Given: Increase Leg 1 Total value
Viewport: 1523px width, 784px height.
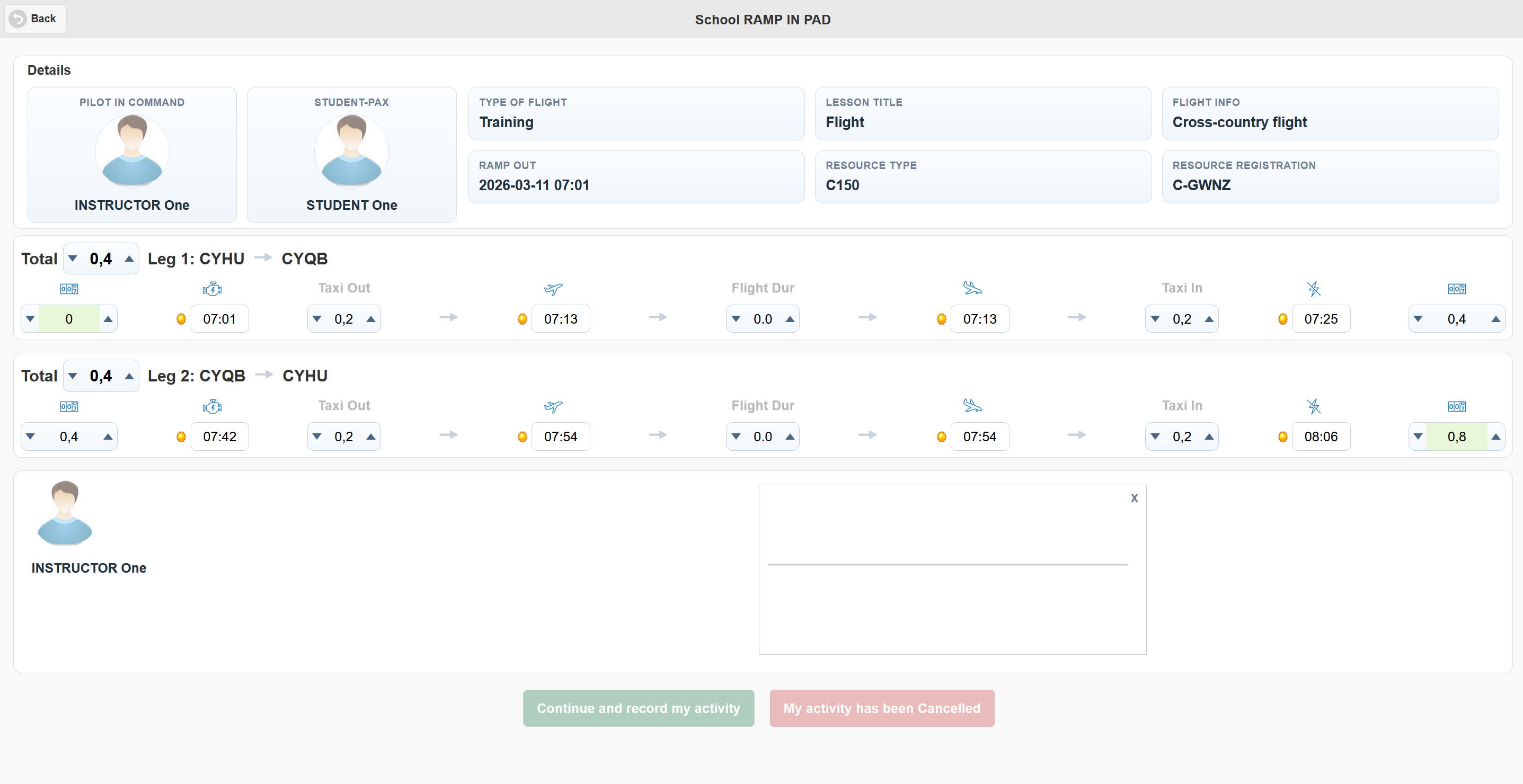Looking at the screenshot, I should click(x=129, y=259).
